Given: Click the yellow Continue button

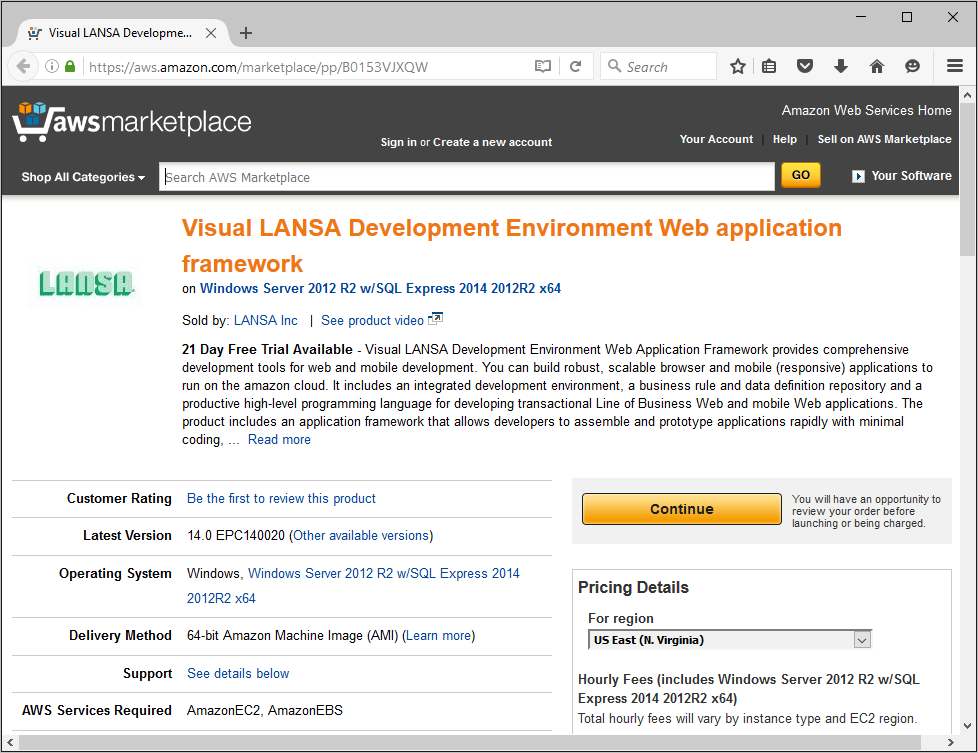Looking at the screenshot, I should click(x=682, y=509).
